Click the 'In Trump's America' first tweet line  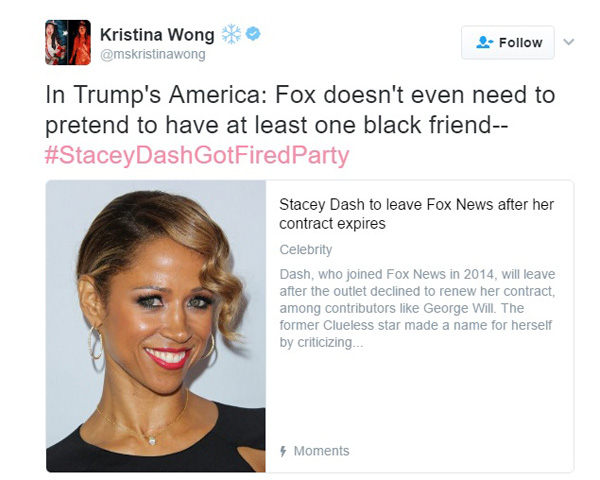(x=300, y=95)
